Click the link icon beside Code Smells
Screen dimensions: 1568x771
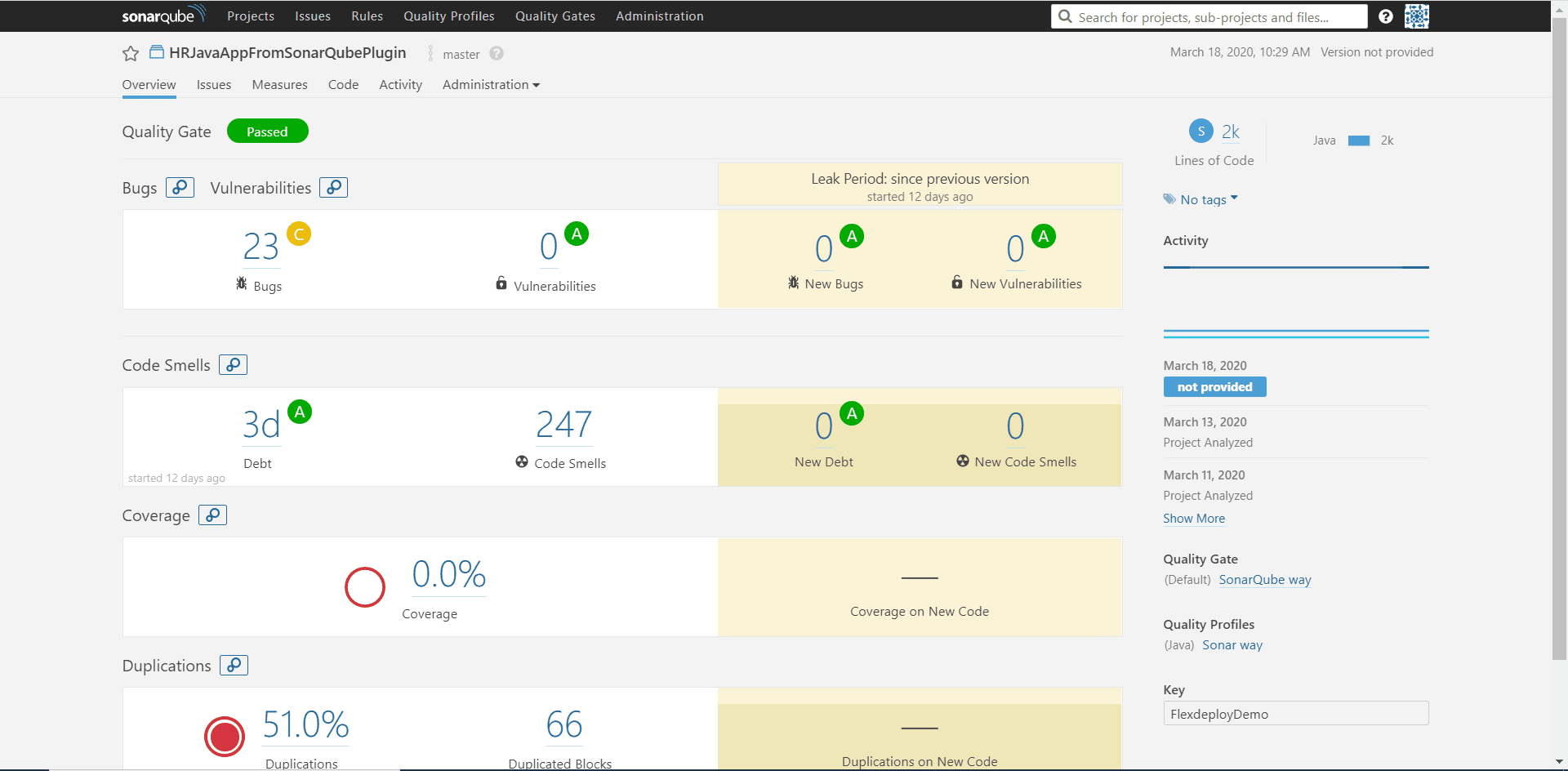click(234, 364)
